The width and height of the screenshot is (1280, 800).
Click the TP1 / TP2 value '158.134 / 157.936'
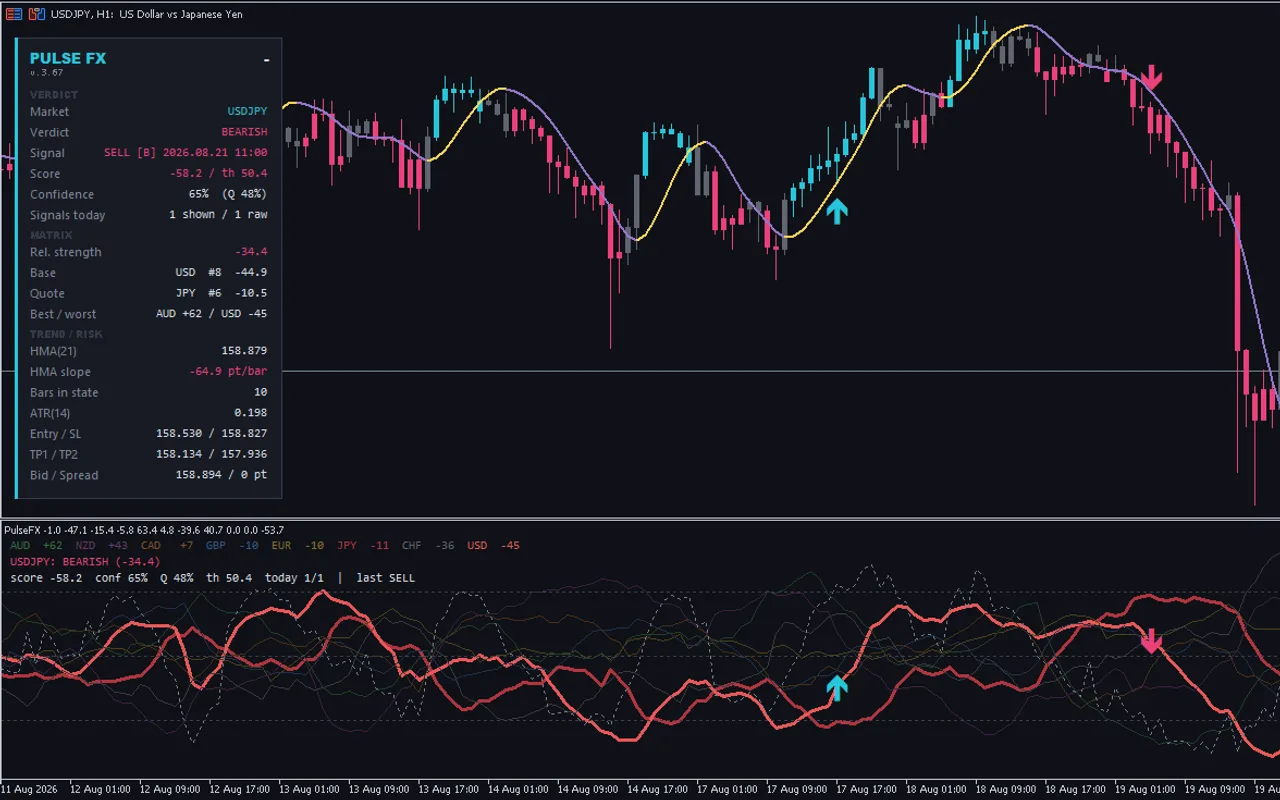(x=212, y=454)
